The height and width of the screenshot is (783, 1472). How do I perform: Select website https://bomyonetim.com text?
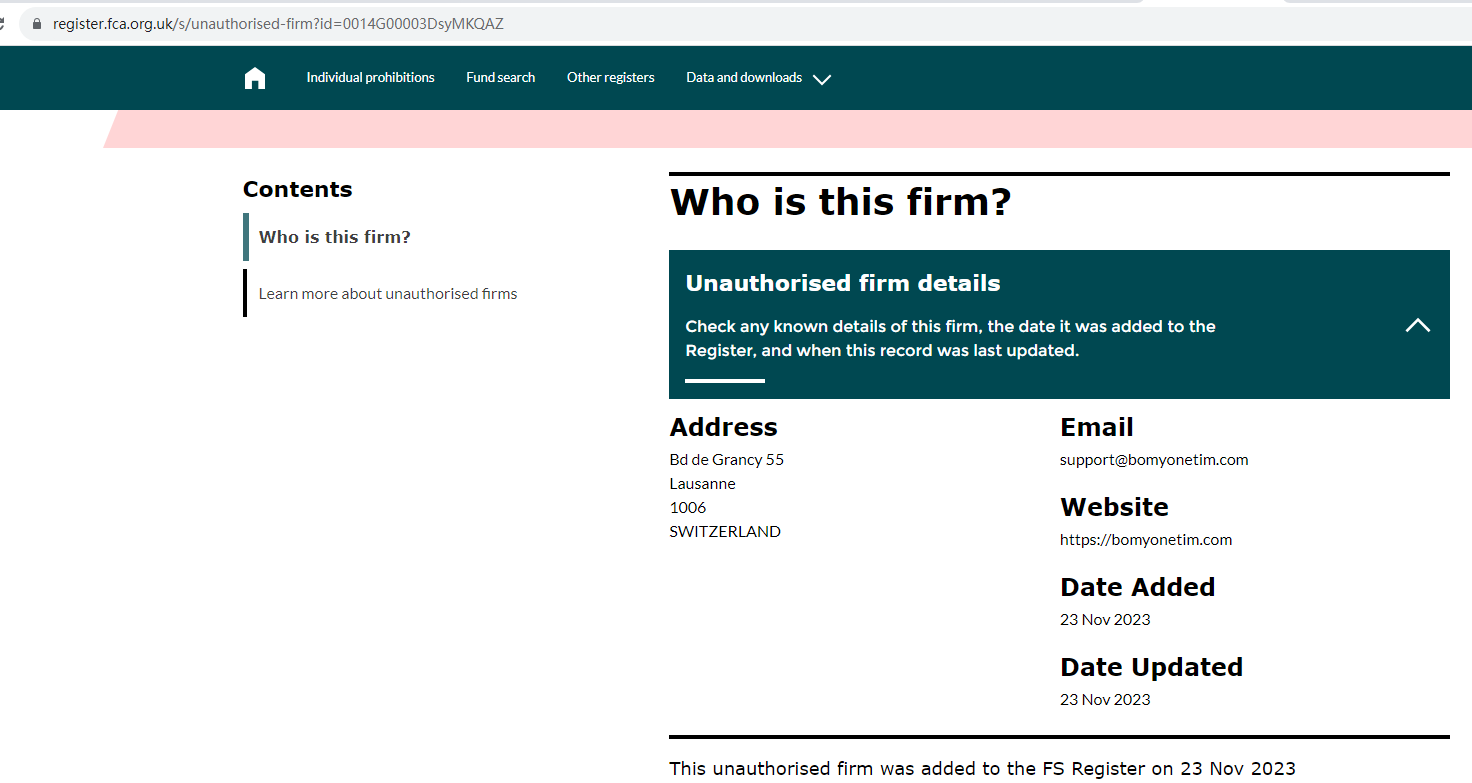(1146, 540)
